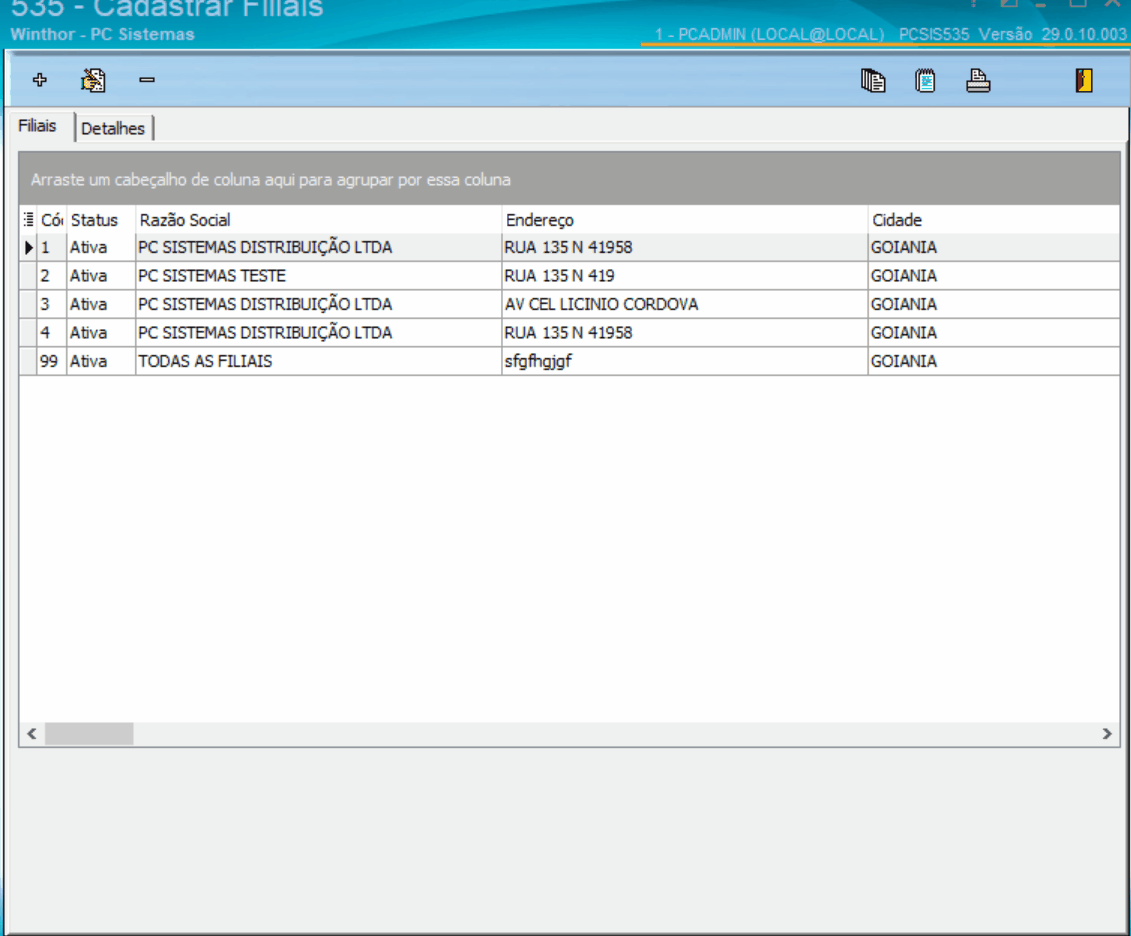Click the Cód column header

pos(51,220)
